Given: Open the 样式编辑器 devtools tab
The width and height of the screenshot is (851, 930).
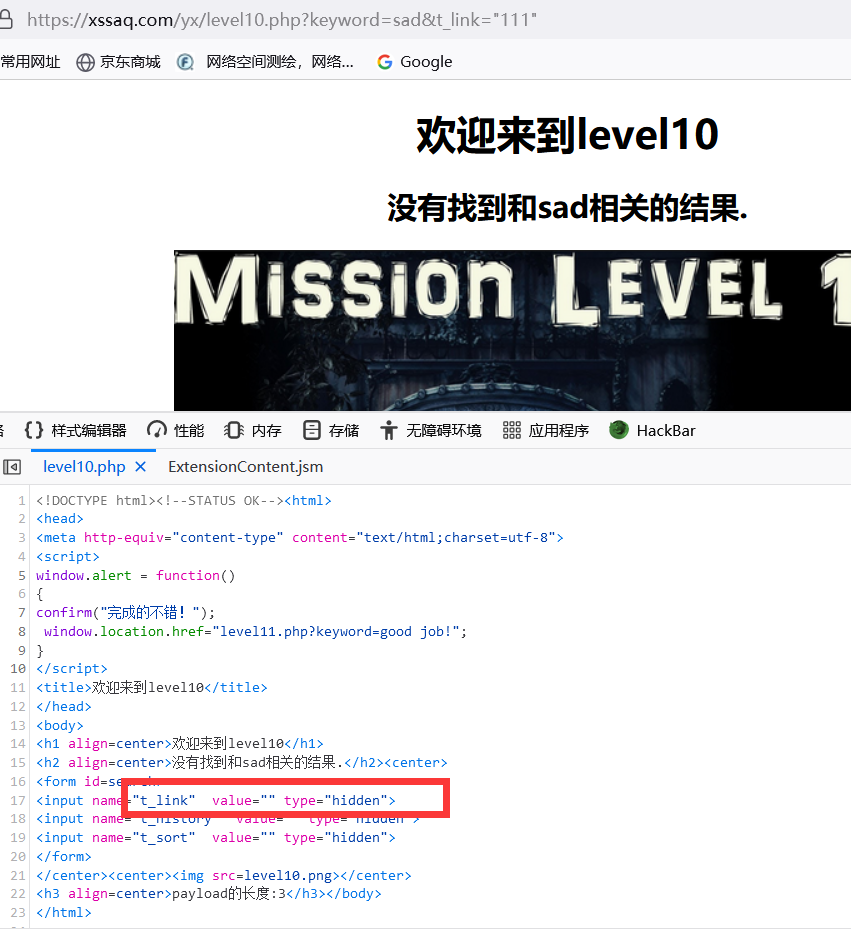Looking at the screenshot, I should 75,431.
